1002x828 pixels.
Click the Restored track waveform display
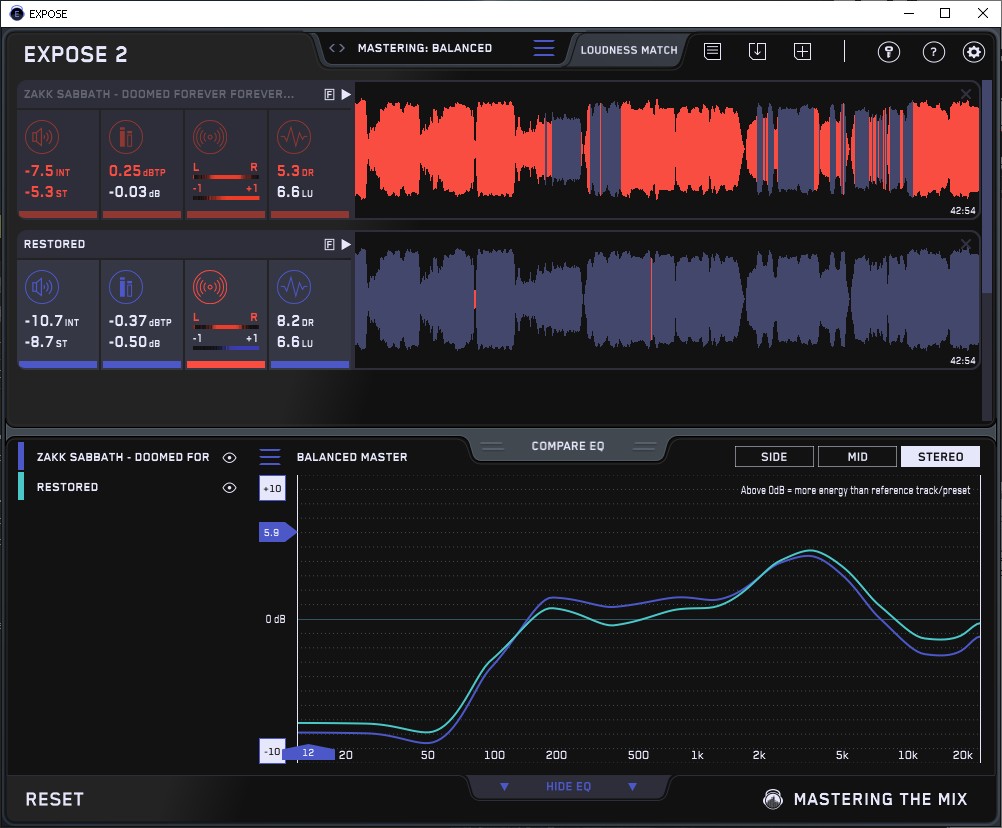[667, 300]
